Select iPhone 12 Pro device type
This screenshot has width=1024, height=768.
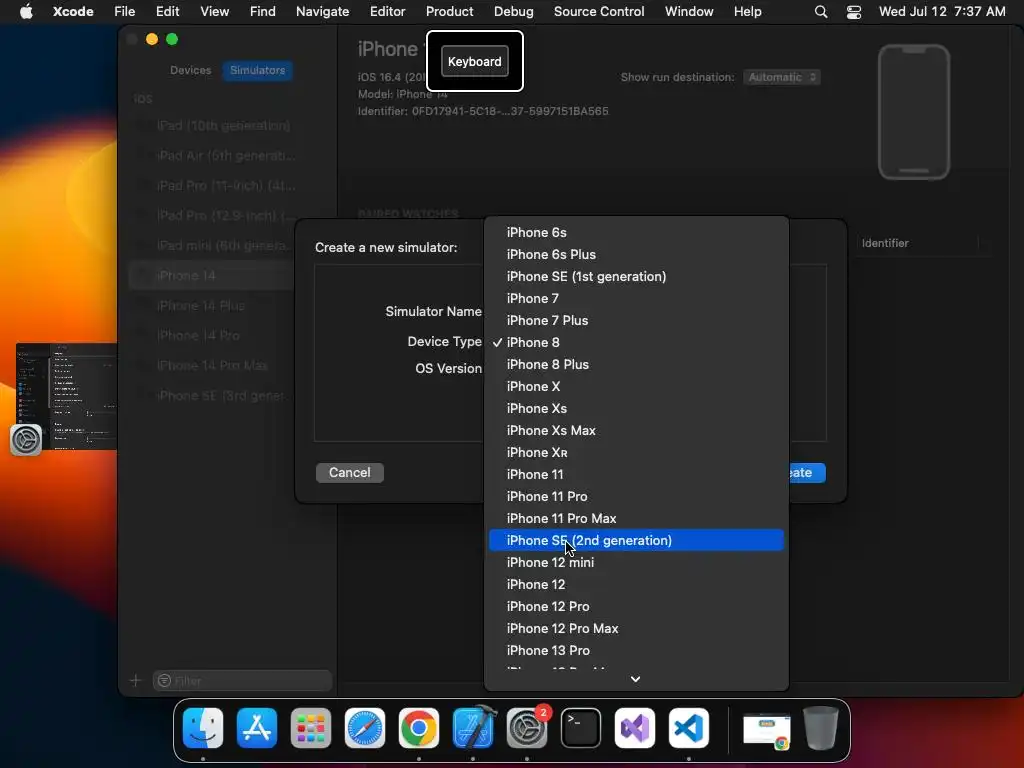[x=636, y=606]
